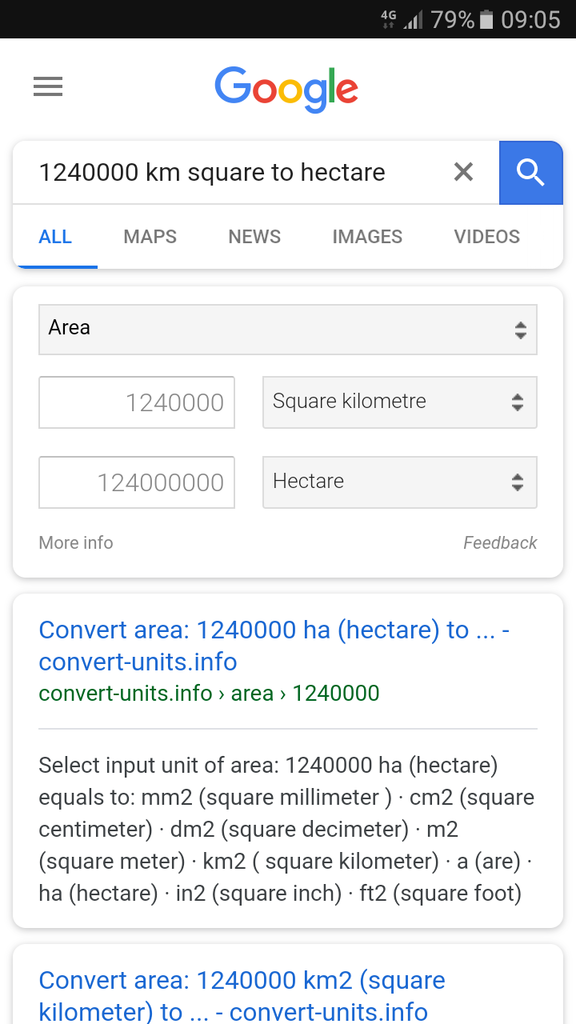The height and width of the screenshot is (1024, 576).
Task: Click the More info link
Action: (76, 543)
